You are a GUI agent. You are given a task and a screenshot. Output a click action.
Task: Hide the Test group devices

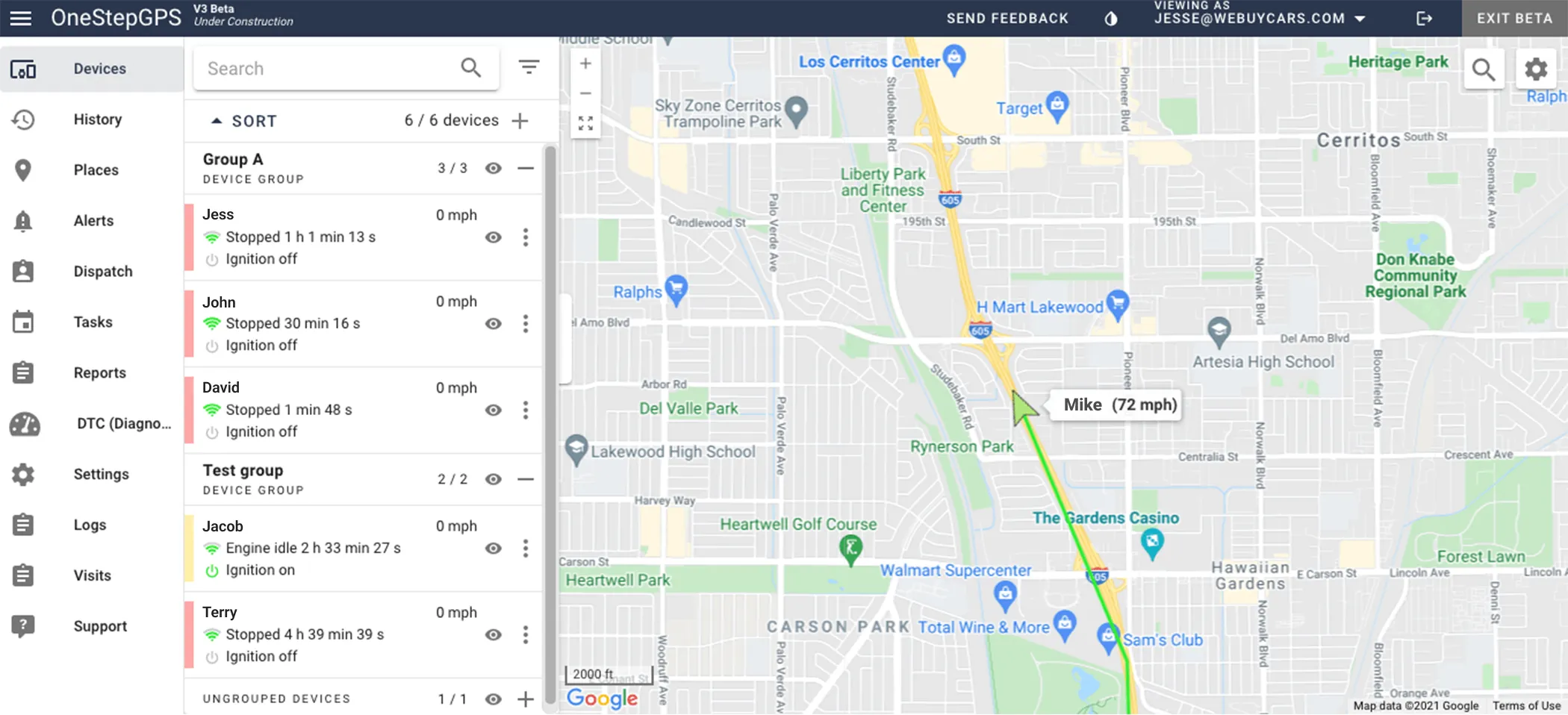point(493,479)
